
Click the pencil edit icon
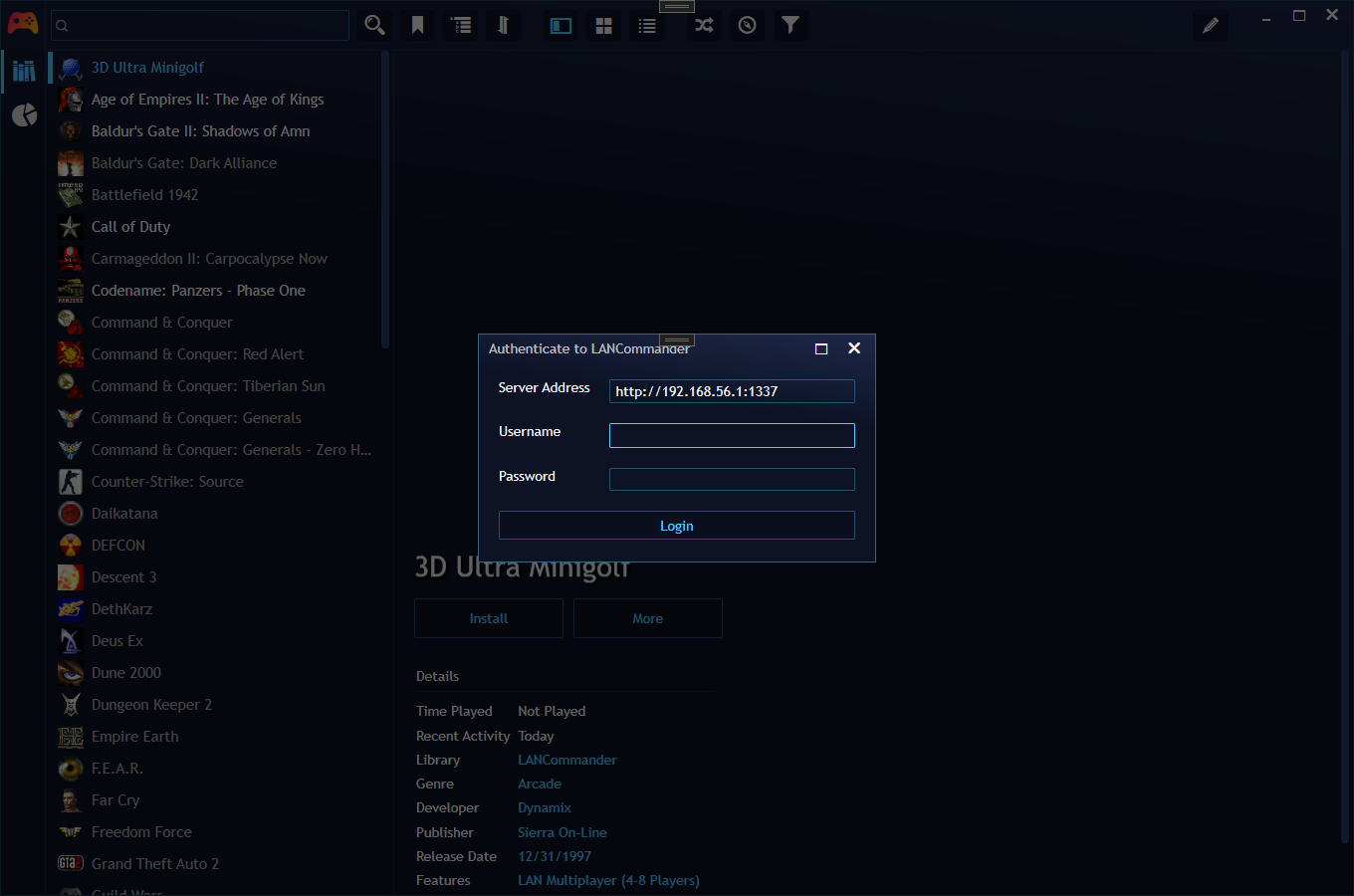point(1211,26)
